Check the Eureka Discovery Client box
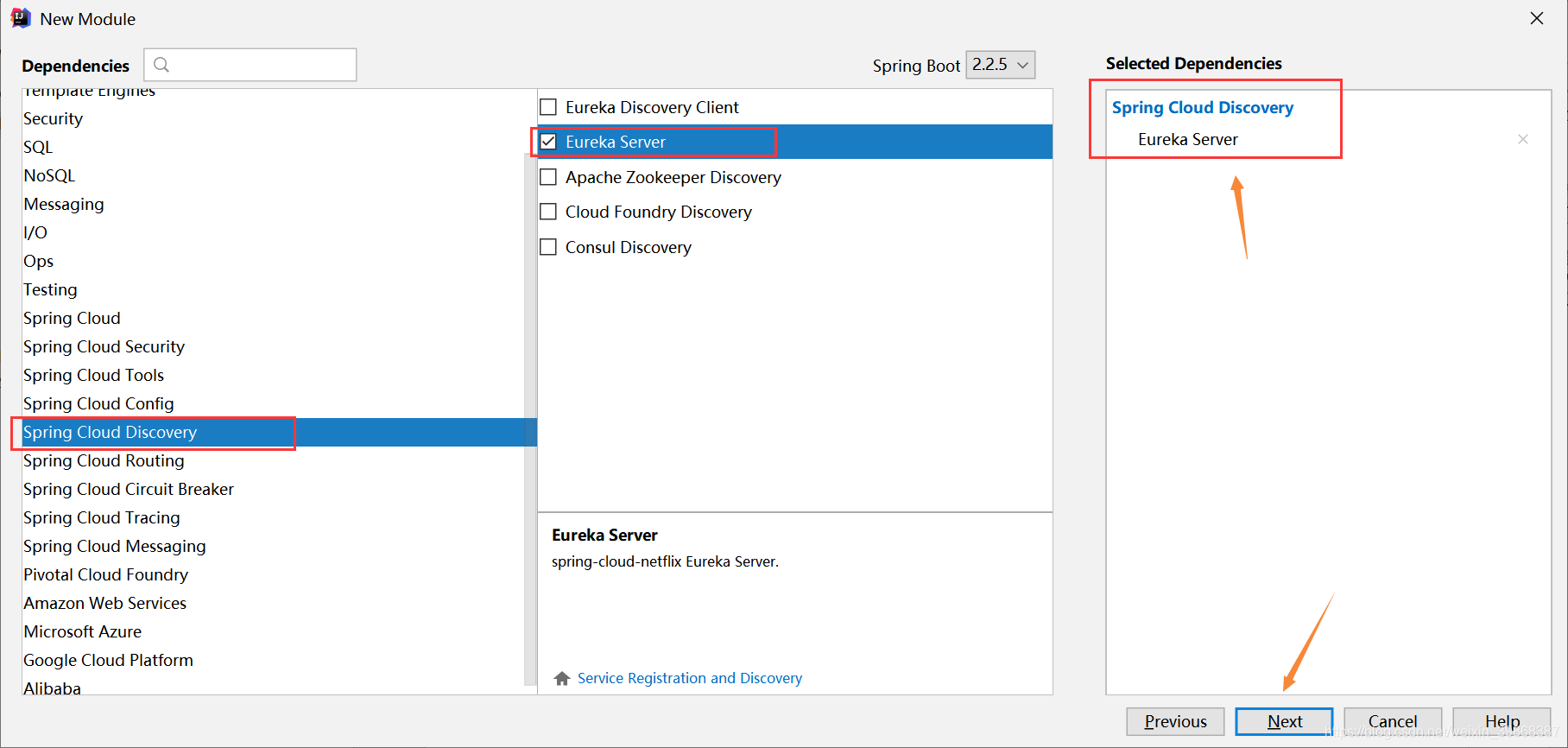This screenshot has height=748, width=1568. click(x=548, y=107)
